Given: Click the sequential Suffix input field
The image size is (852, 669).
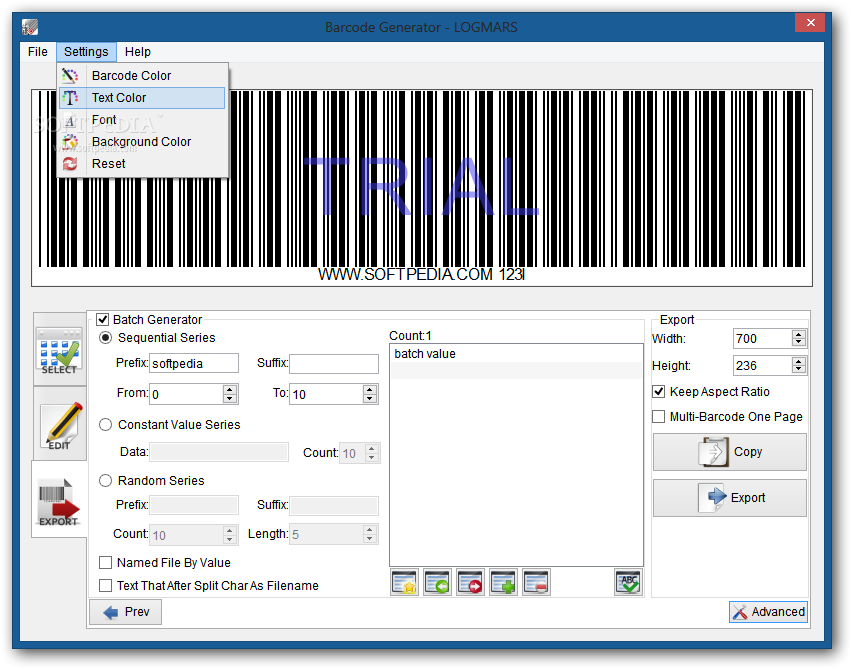Looking at the screenshot, I should [334, 364].
